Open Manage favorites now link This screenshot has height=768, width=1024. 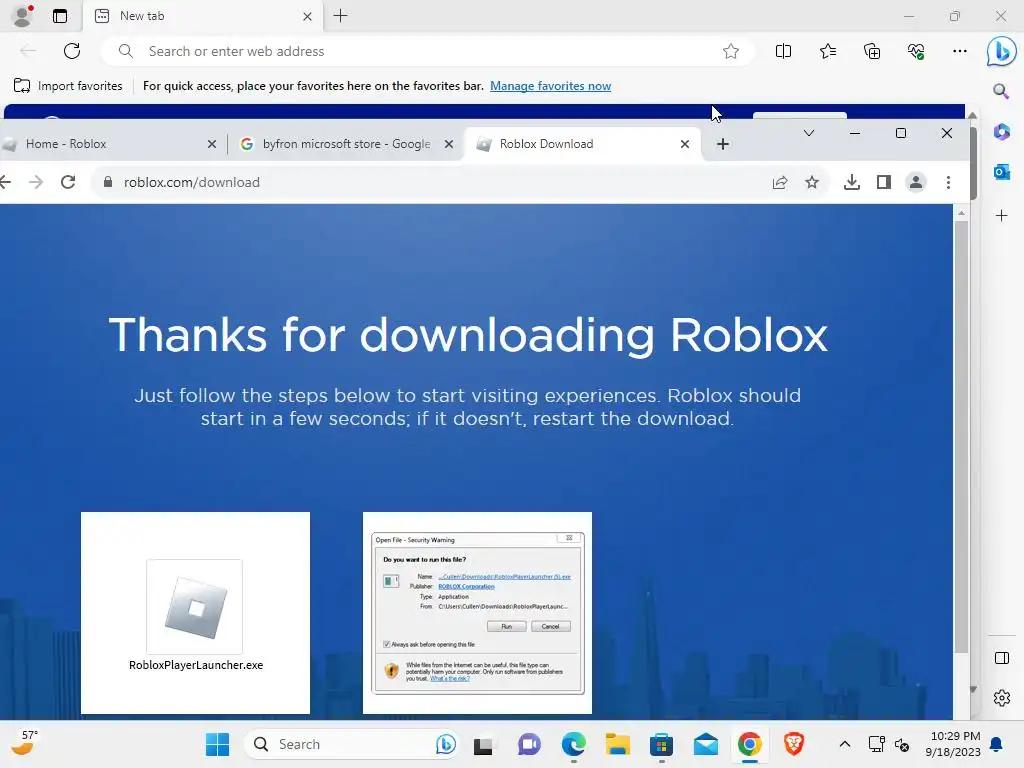551,86
